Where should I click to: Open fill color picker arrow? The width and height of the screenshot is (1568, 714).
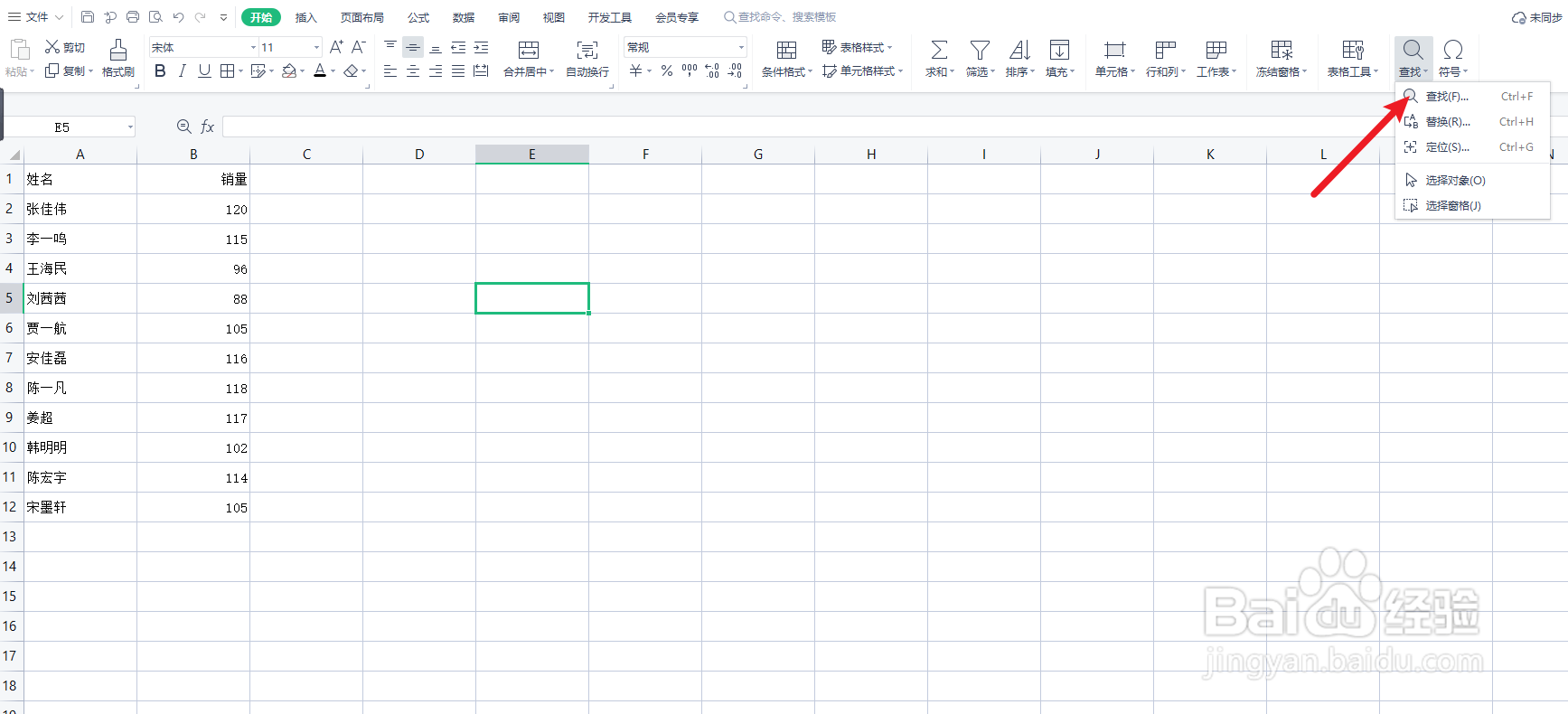(302, 71)
